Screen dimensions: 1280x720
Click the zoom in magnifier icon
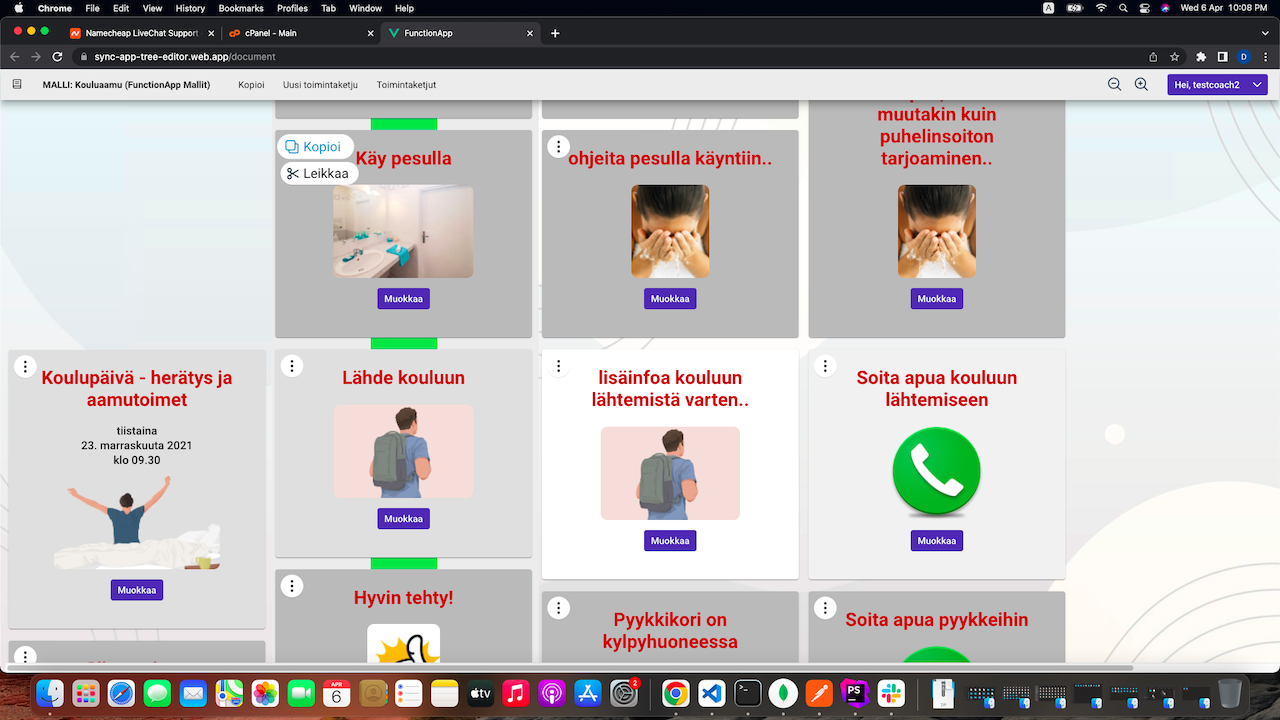(x=1141, y=85)
